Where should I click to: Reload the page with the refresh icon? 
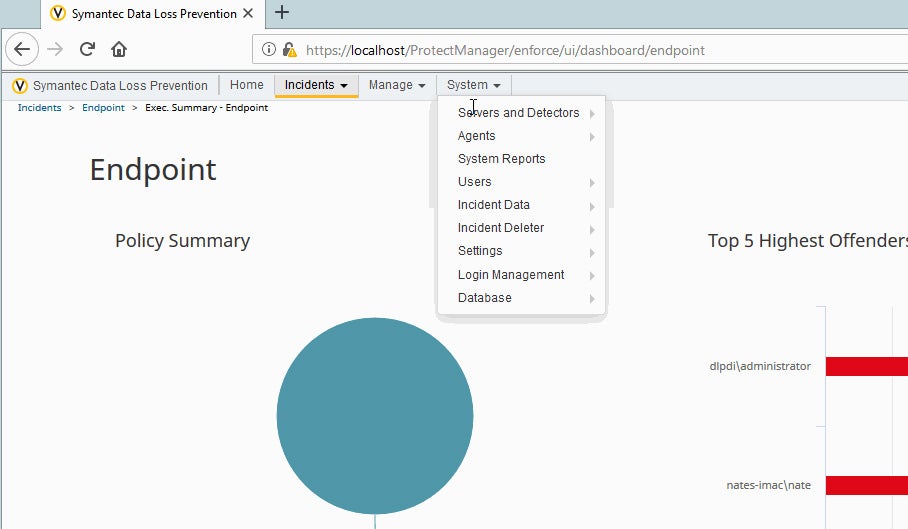[x=87, y=49]
